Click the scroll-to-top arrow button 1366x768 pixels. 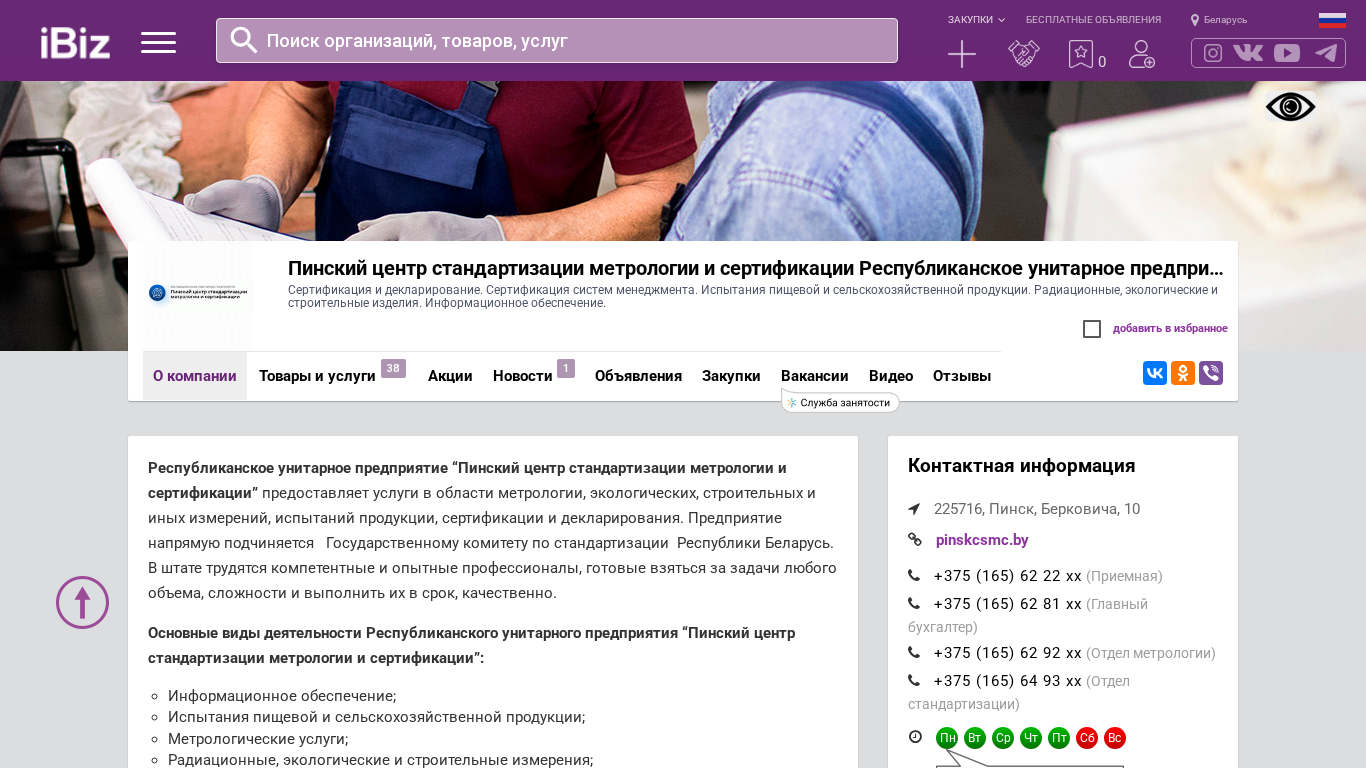[82, 602]
